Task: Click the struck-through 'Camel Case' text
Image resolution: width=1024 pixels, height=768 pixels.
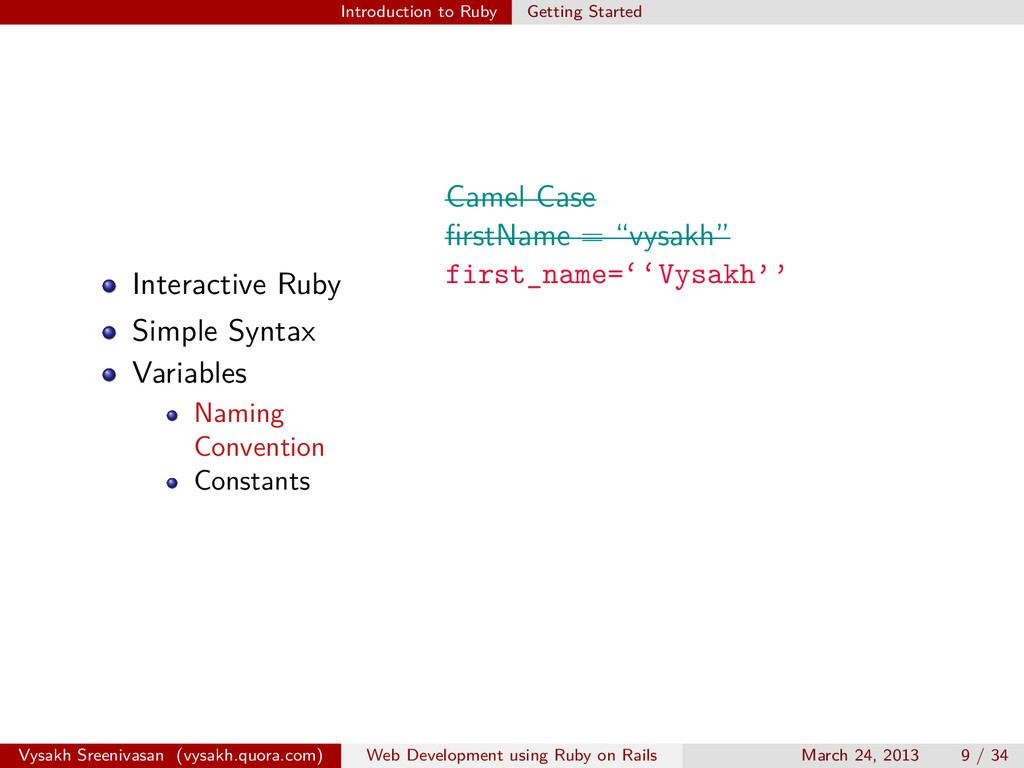Action: (520, 197)
